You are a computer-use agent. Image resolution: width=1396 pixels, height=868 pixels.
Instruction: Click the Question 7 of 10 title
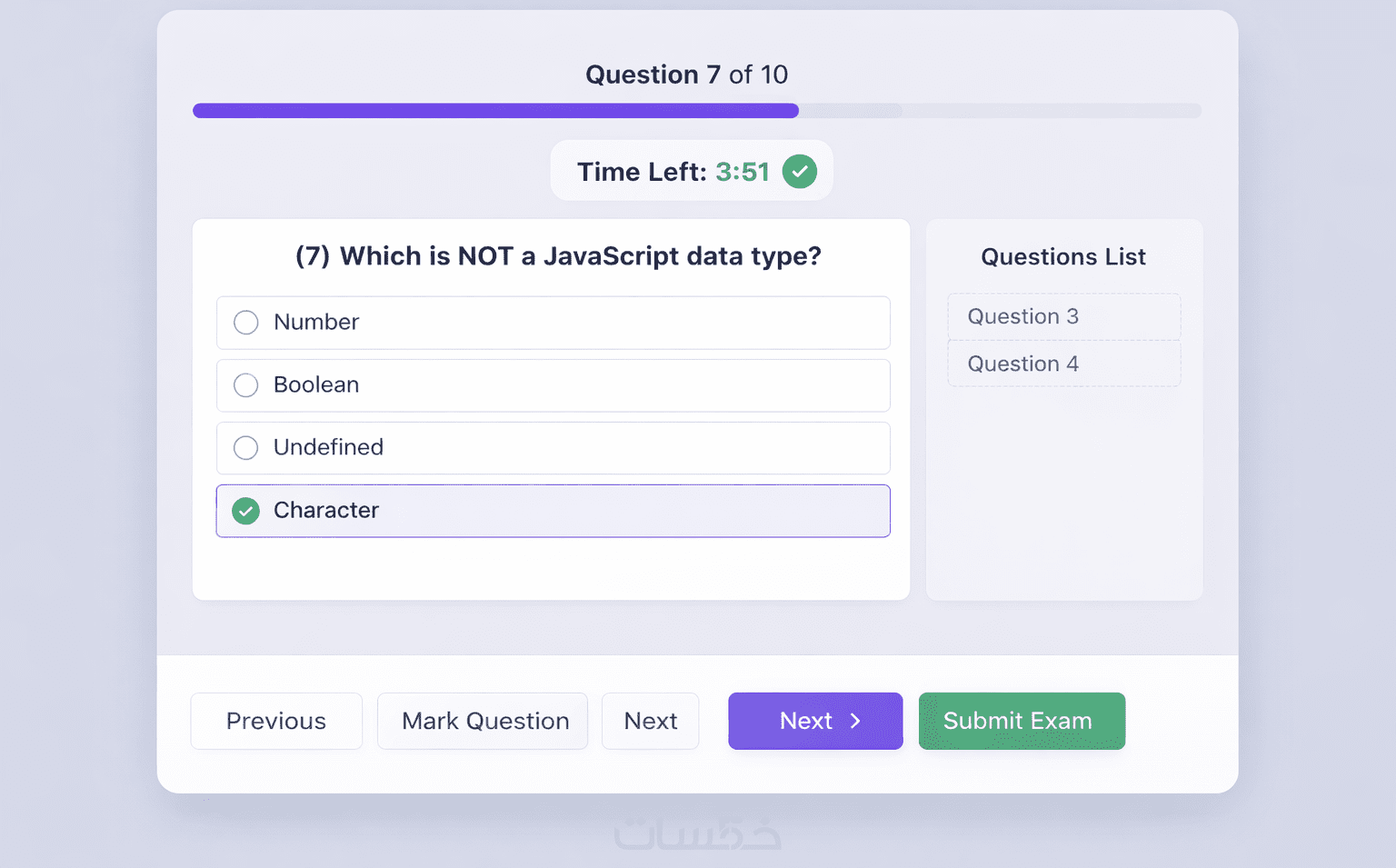click(686, 75)
